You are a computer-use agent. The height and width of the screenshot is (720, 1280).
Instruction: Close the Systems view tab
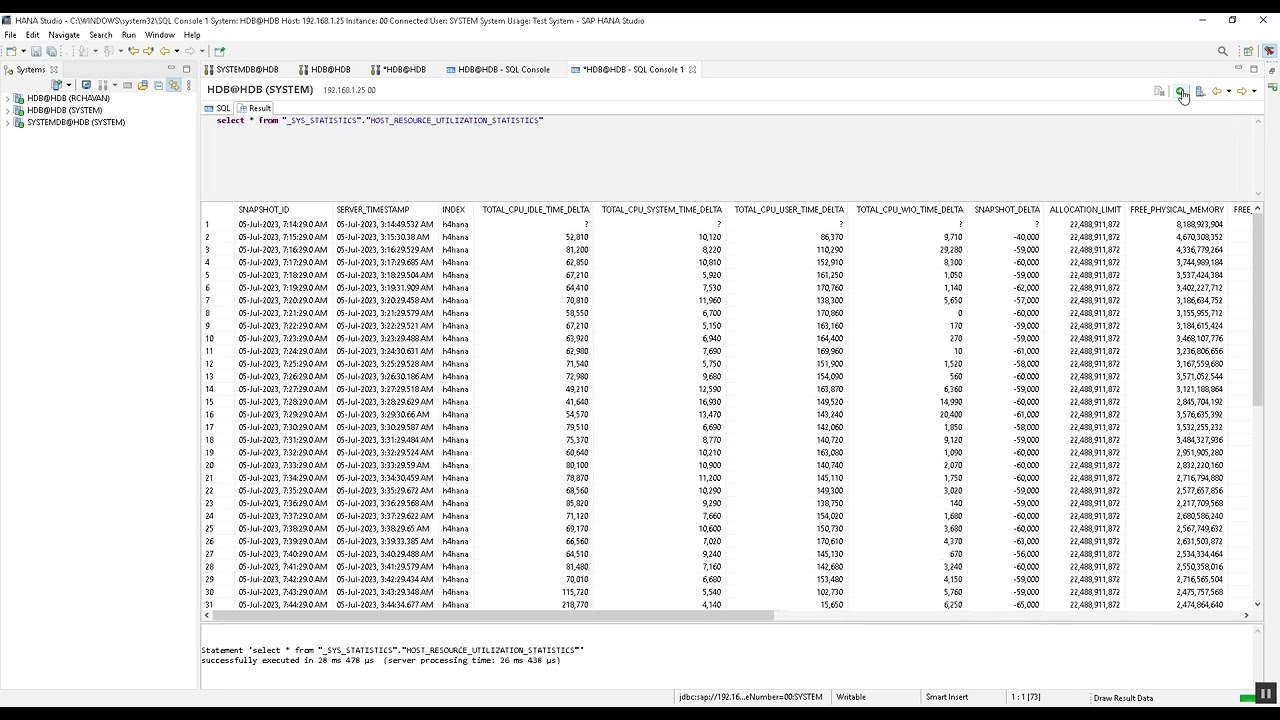pyautogui.click(x=54, y=70)
